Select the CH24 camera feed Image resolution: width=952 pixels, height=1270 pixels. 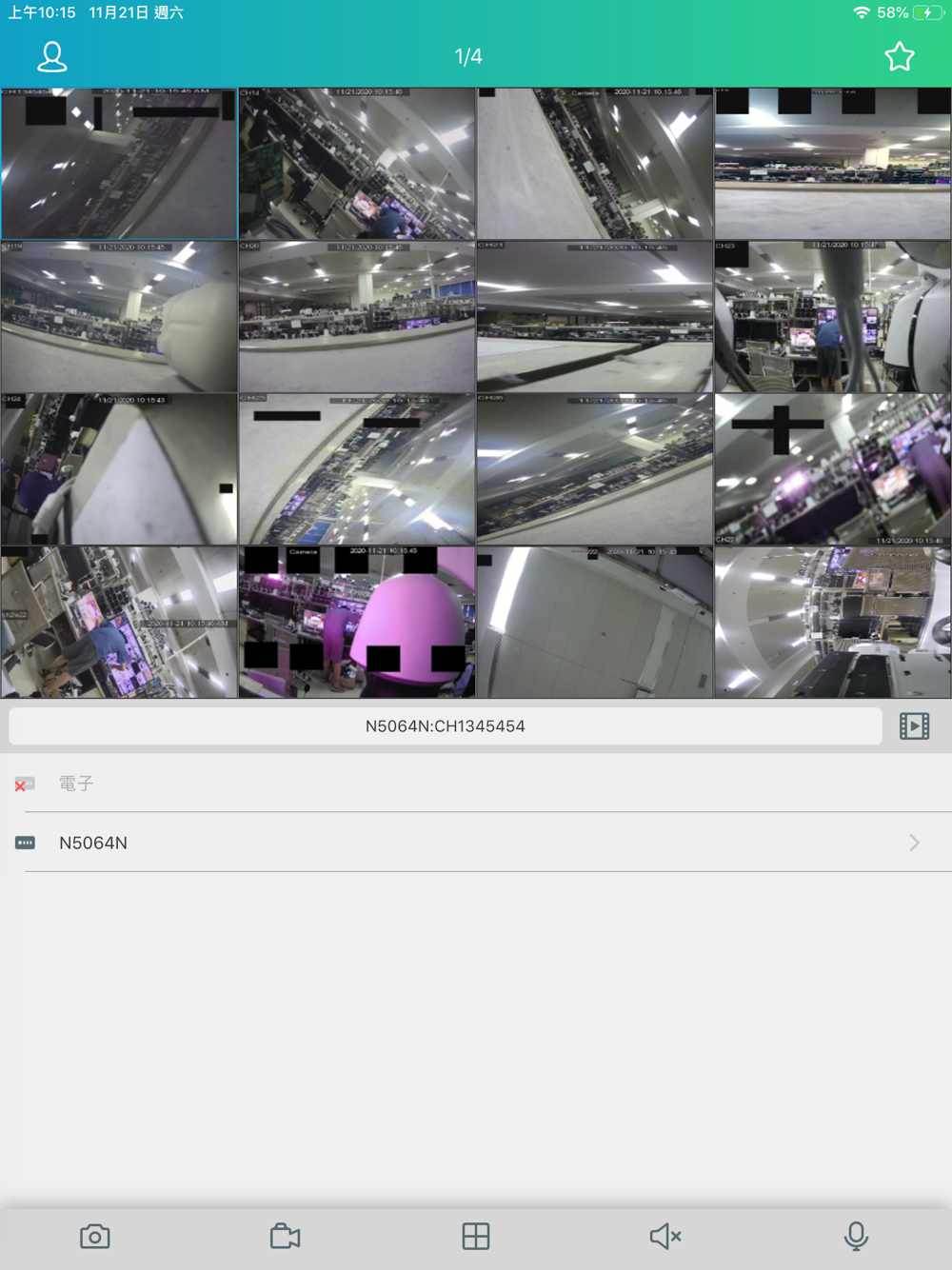(x=119, y=469)
